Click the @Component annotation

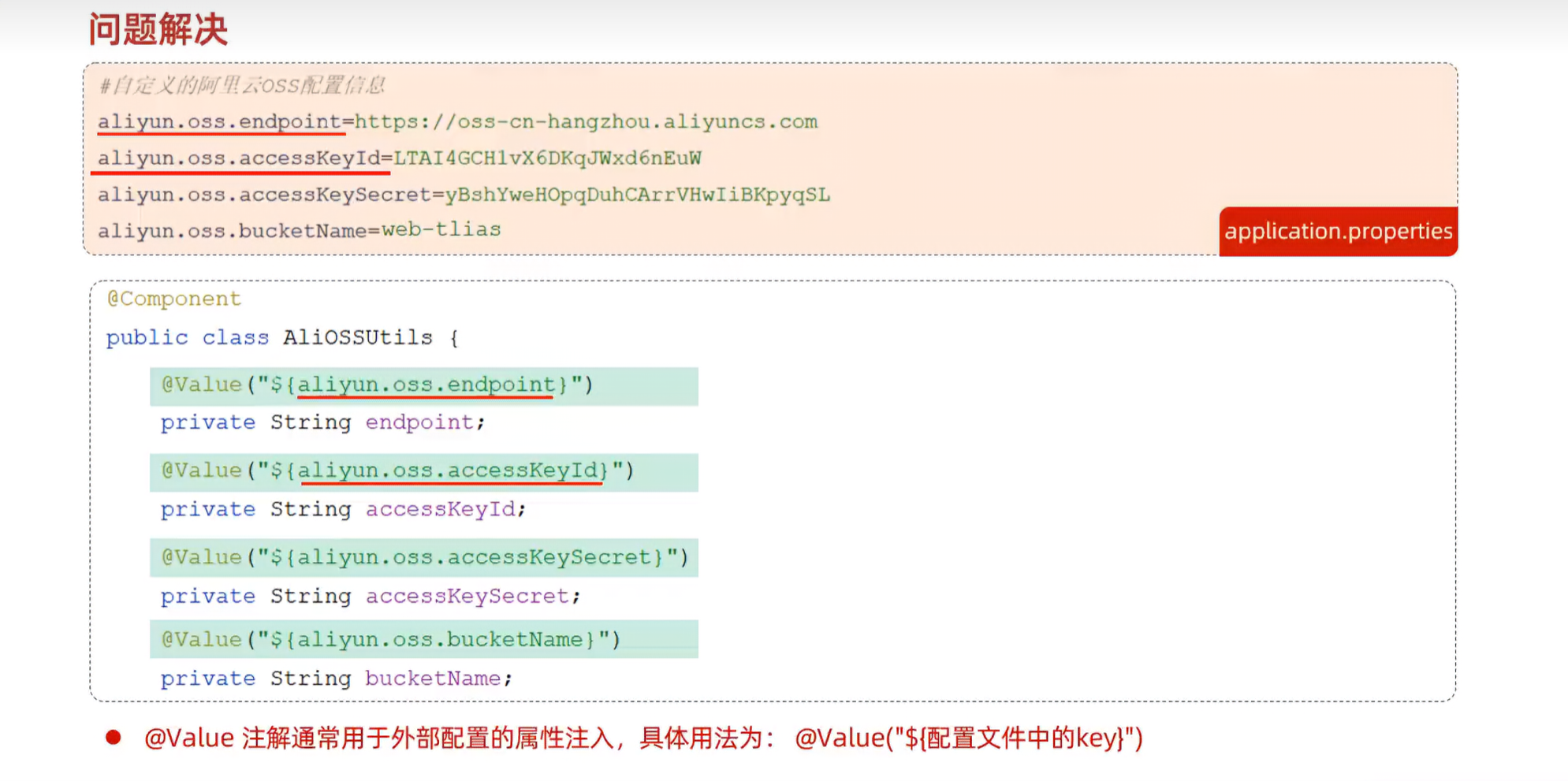coord(173,299)
